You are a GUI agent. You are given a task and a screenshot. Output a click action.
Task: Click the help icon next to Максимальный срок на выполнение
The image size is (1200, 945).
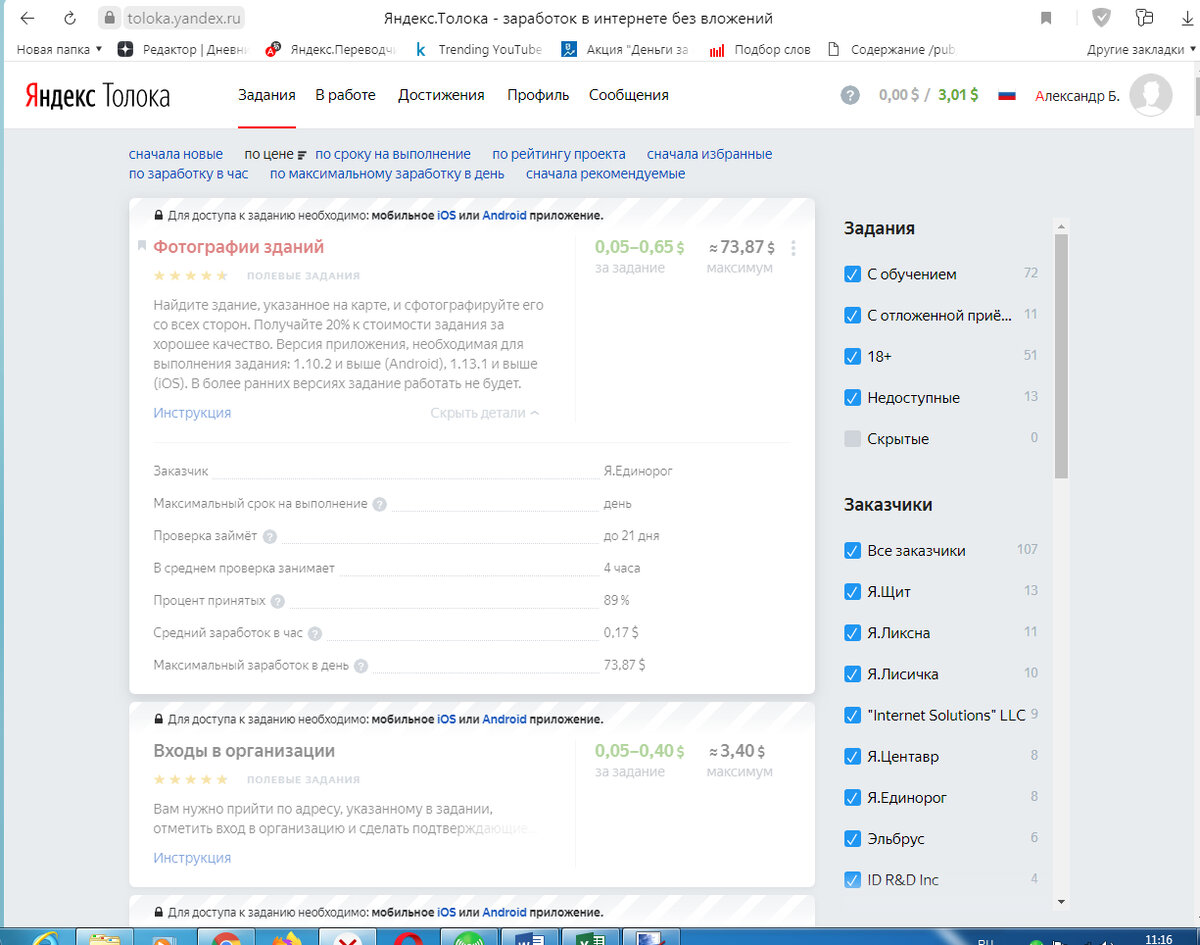379,504
